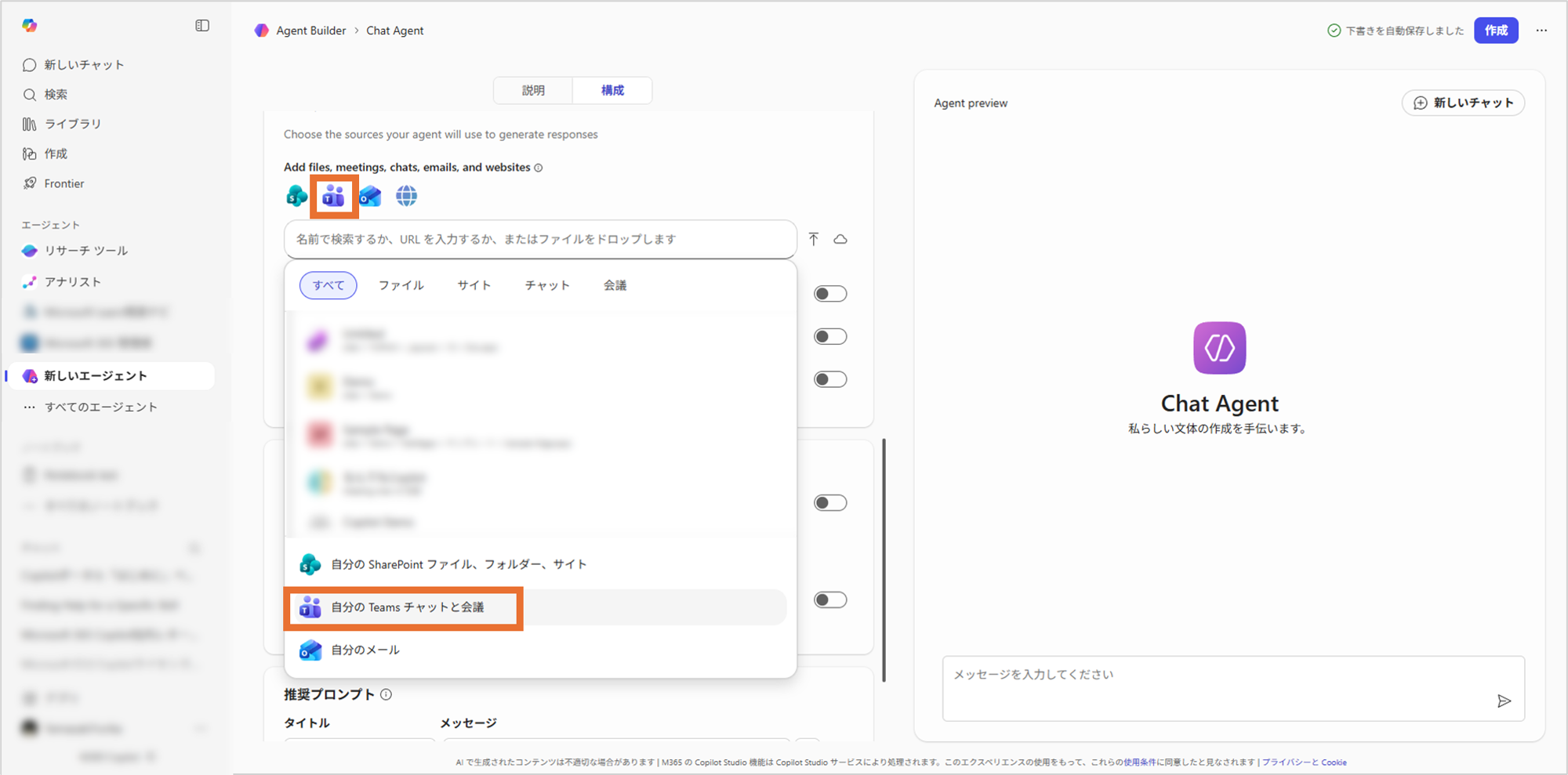This screenshot has width=1568, height=775.
Task: Click info icon next to 推奨プロンプト
Action: pyautogui.click(x=387, y=694)
